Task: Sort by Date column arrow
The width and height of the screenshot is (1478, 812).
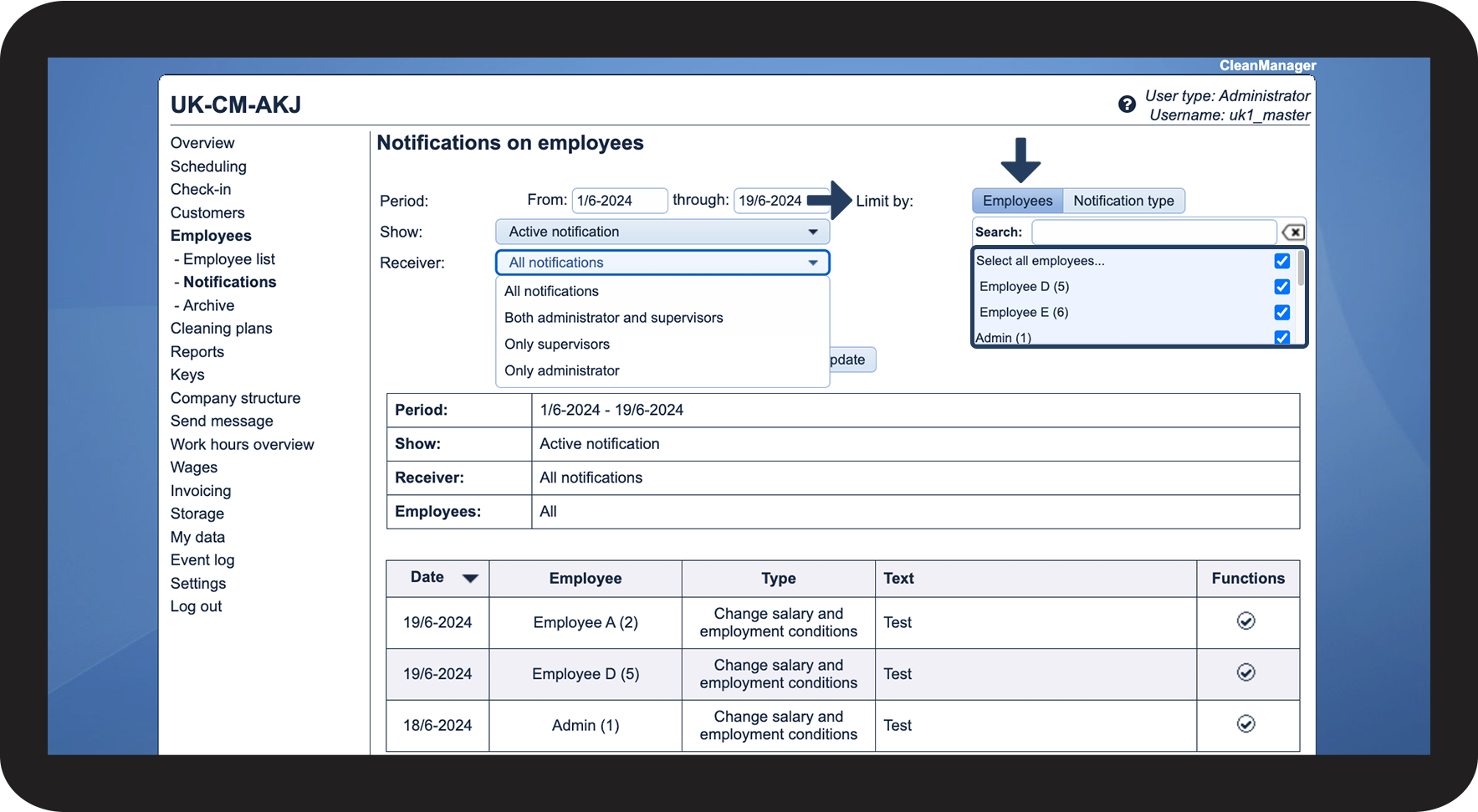Action: click(470, 579)
